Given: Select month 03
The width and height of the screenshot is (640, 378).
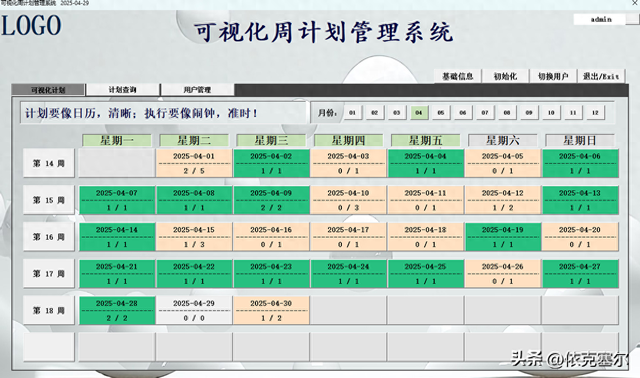Looking at the screenshot, I should click(396, 113).
